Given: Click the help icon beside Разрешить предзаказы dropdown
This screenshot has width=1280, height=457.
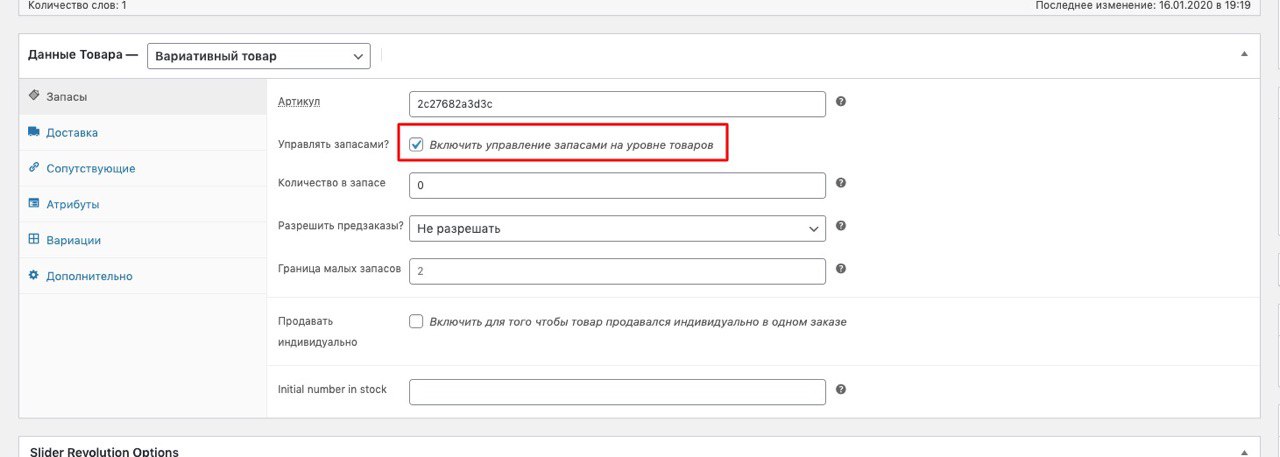Looking at the screenshot, I should pyautogui.click(x=841, y=226).
